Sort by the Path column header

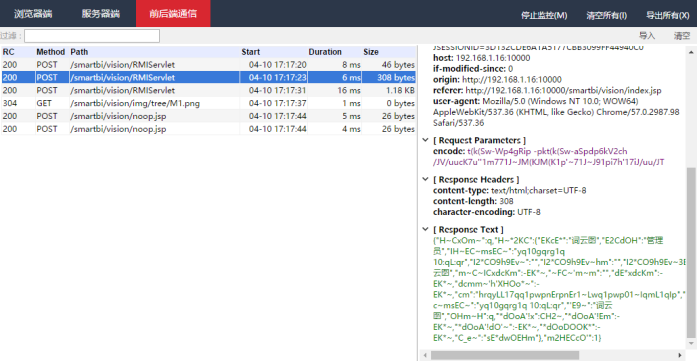coord(154,52)
